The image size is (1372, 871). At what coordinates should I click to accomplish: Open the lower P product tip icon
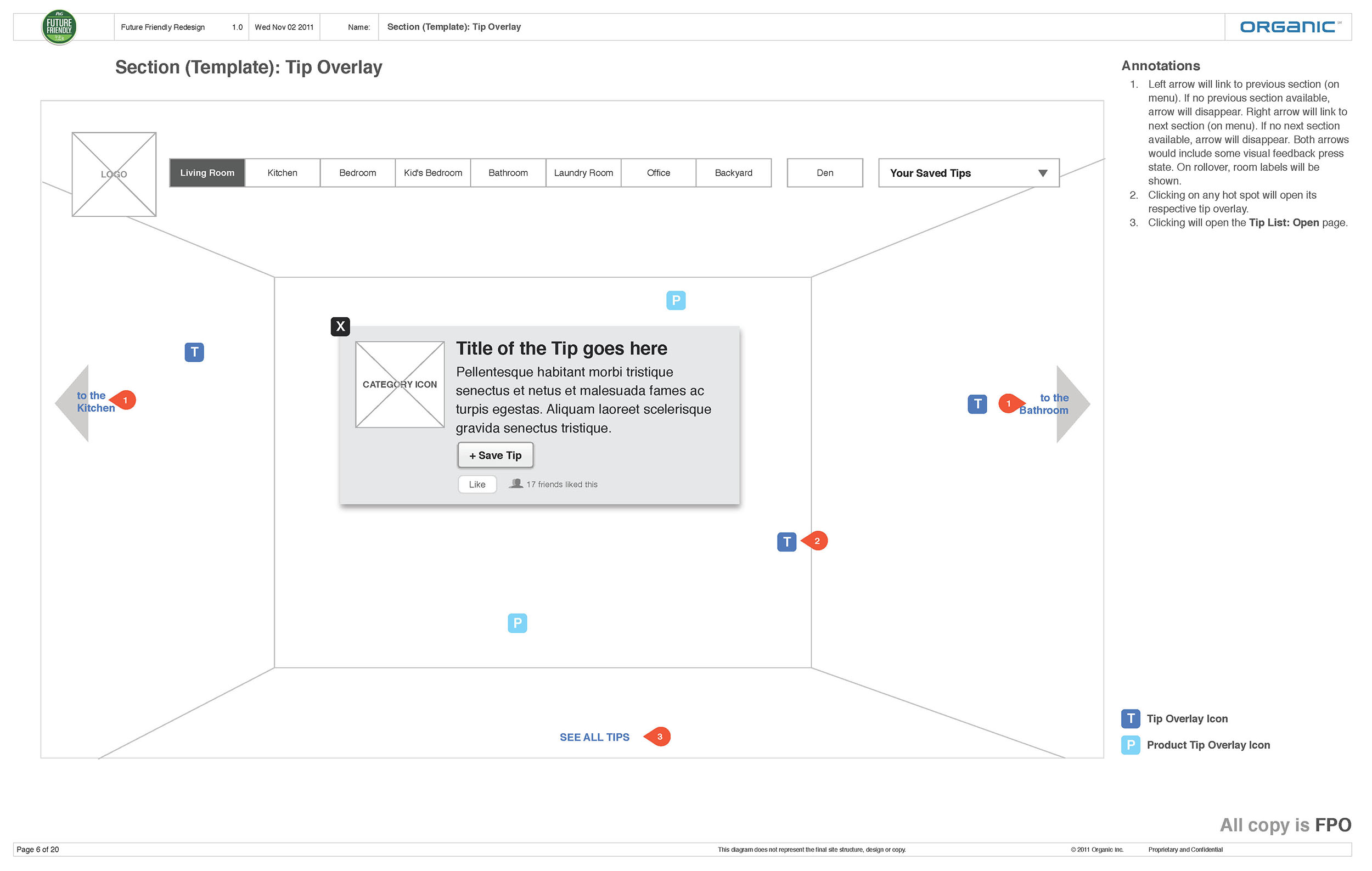pyautogui.click(x=518, y=622)
